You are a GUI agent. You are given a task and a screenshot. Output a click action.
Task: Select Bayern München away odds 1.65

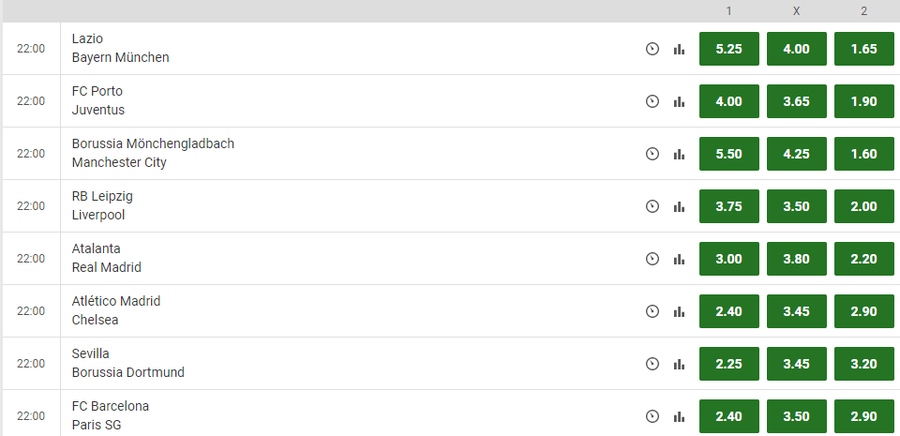864,49
